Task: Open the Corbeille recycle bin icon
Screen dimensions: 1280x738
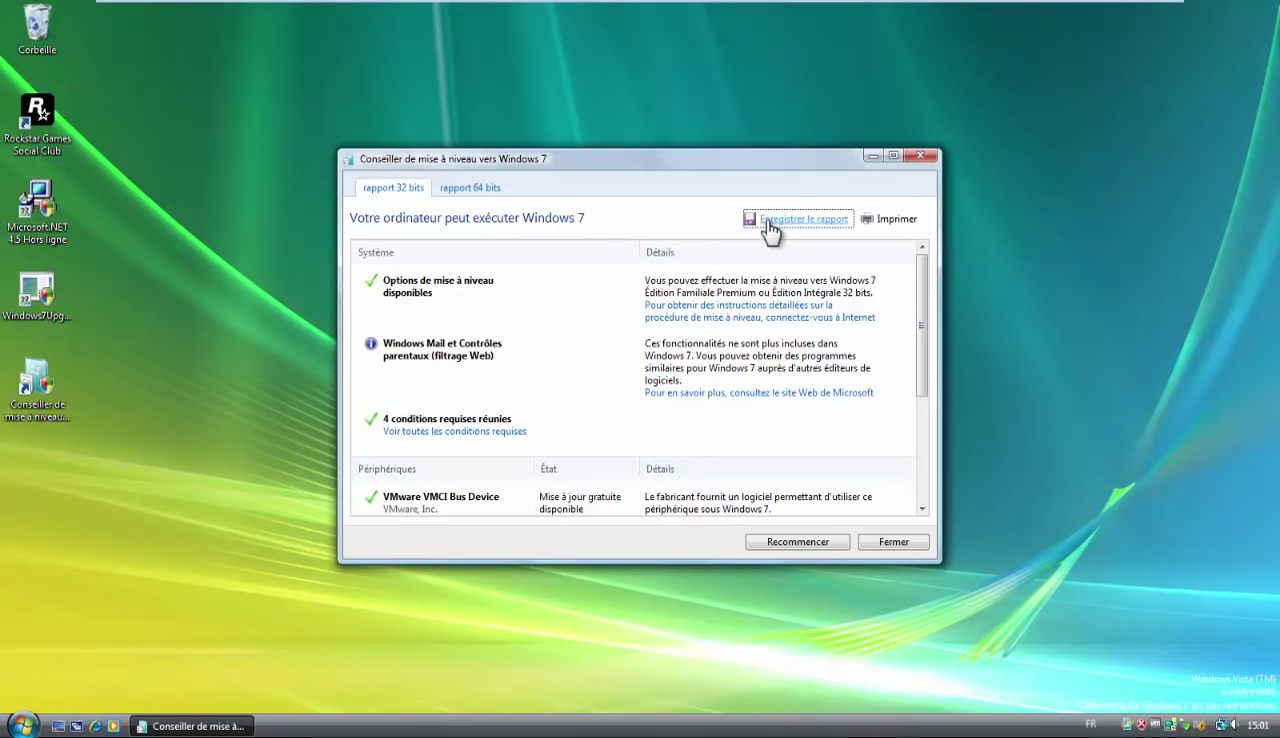Action: coord(37,22)
